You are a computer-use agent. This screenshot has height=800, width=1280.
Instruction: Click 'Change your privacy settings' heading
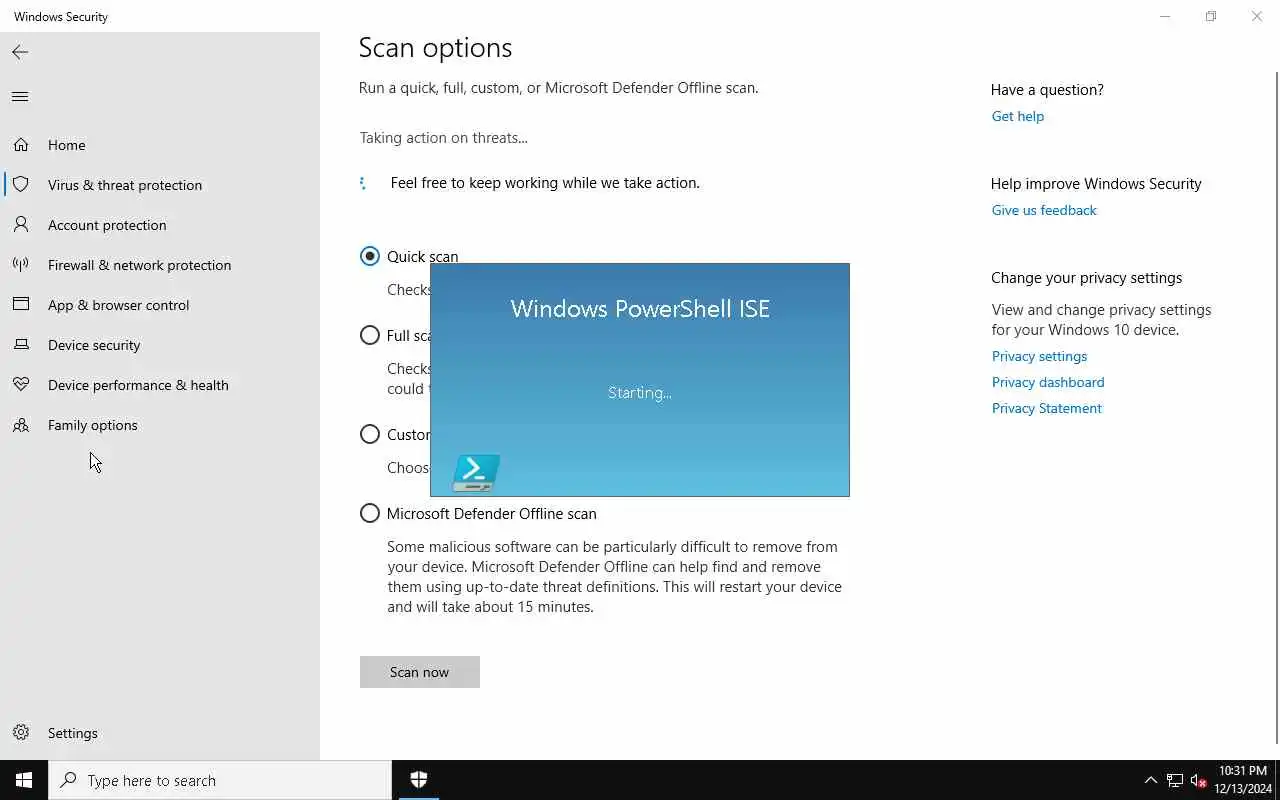[x=1086, y=278]
